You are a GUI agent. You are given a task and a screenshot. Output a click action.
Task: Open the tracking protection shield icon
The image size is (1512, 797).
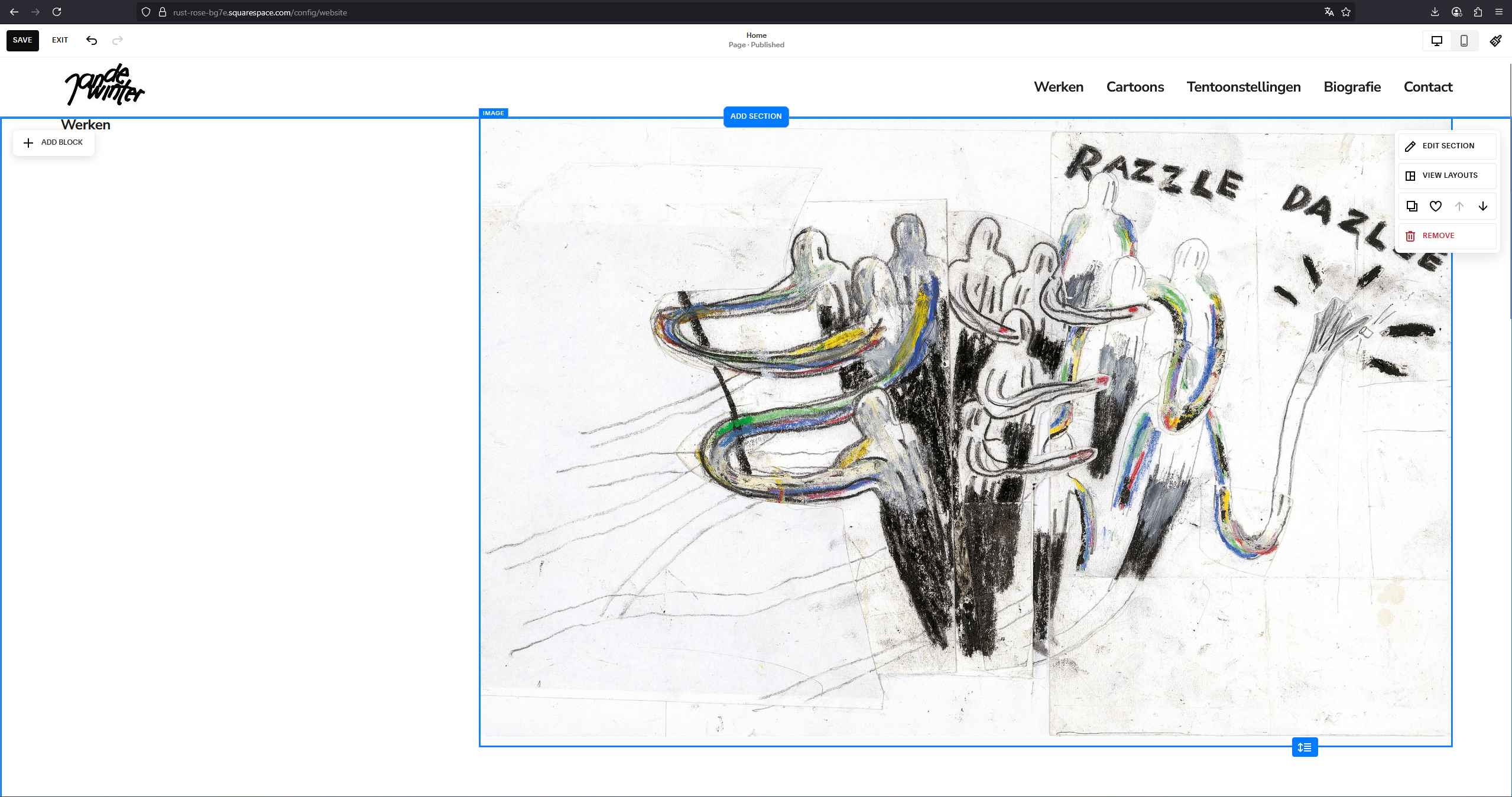click(146, 12)
